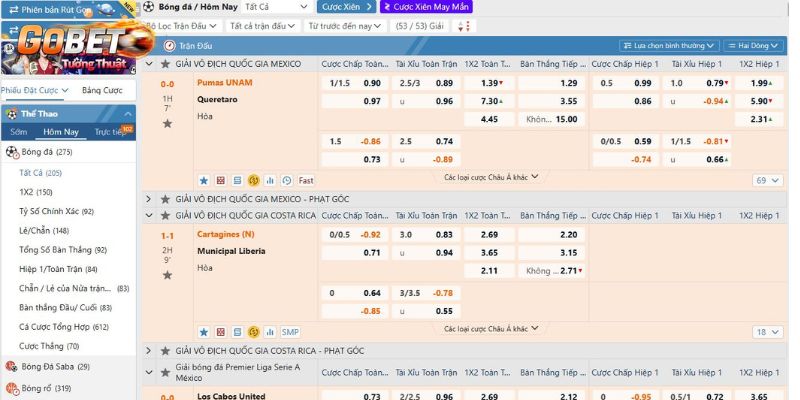Screen dimensions: 800x400
Task: Click the 1.39 odds for Pumas UNAM 1X2
Action: (x=490, y=83)
